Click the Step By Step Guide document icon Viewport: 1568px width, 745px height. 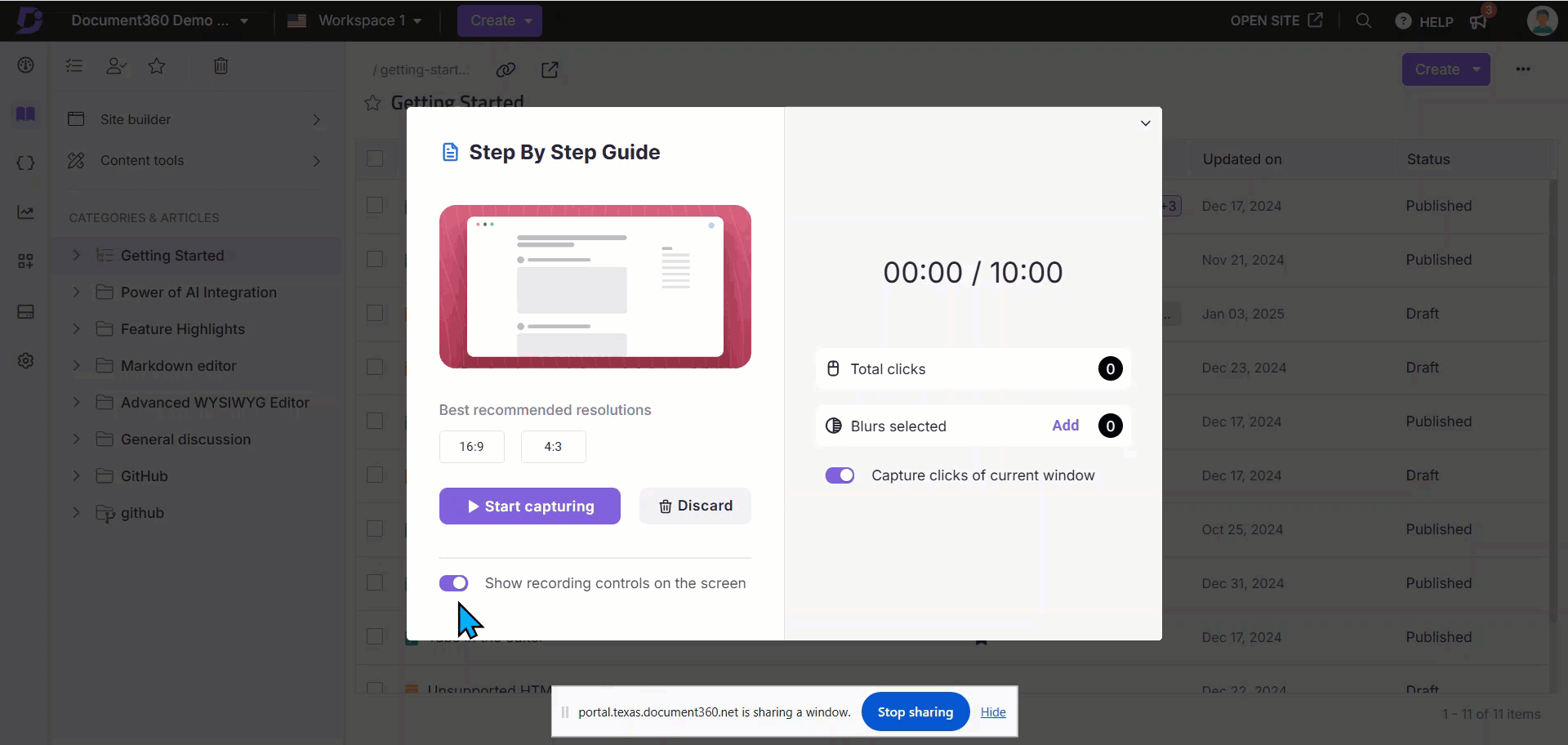[450, 152]
